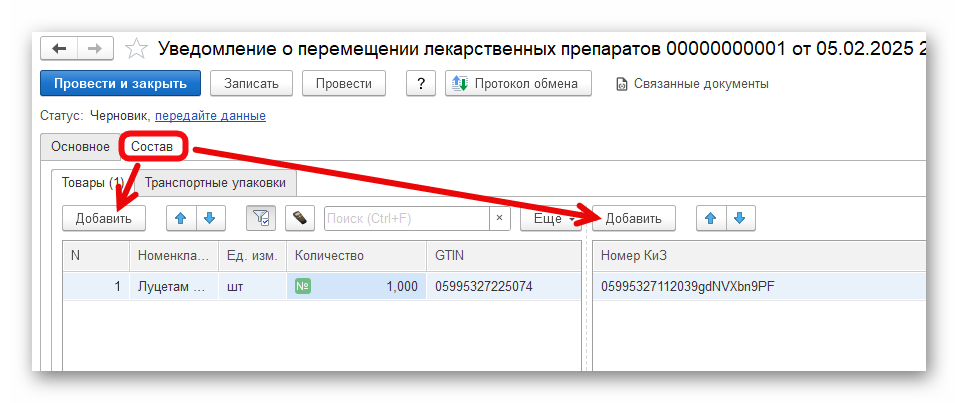The width and height of the screenshot is (958, 403).
Task: Open help with the question mark button
Action: point(420,84)
